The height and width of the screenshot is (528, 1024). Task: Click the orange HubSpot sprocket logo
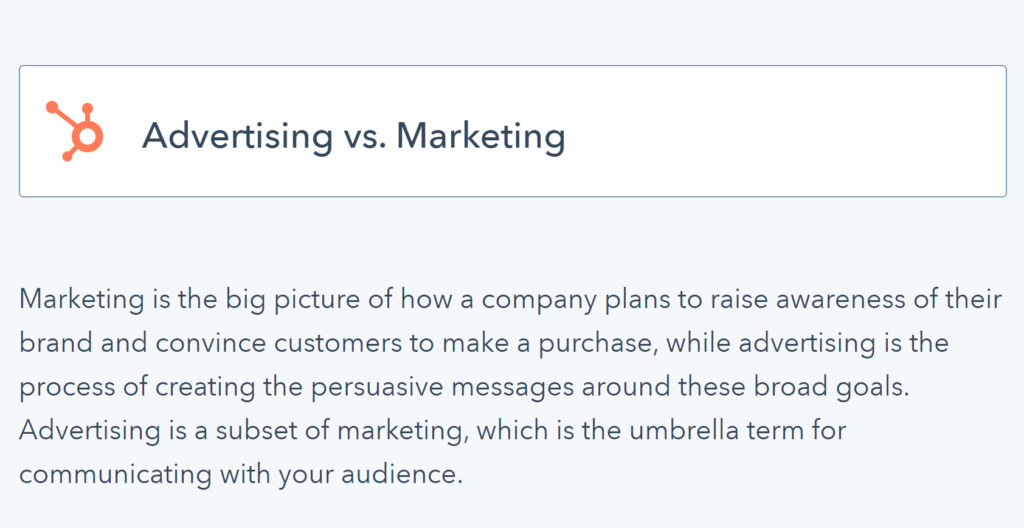[x=74, y=131]
